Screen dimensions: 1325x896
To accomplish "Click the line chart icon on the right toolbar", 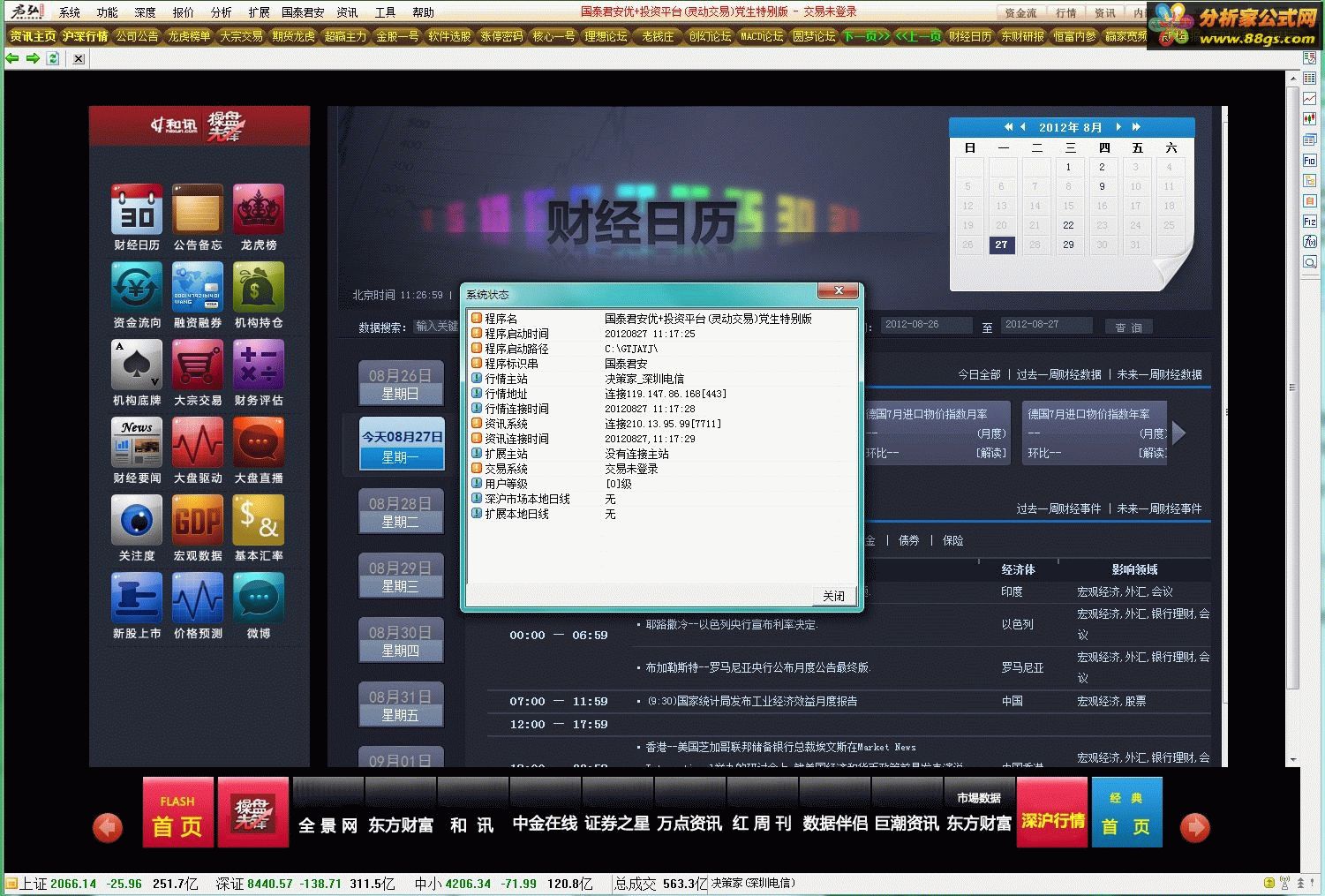I will click(1310, 99).
